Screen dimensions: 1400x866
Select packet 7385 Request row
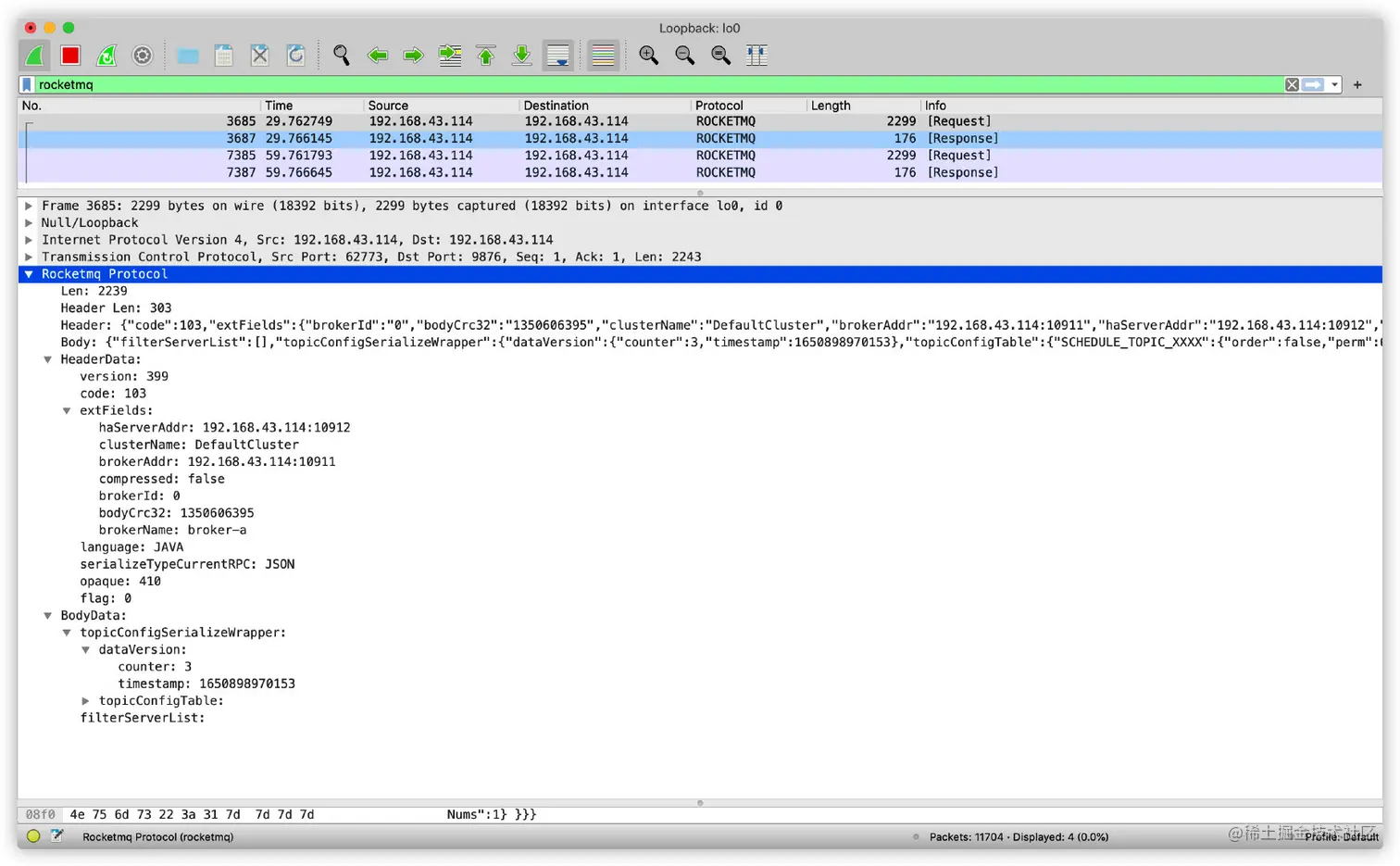700,156
